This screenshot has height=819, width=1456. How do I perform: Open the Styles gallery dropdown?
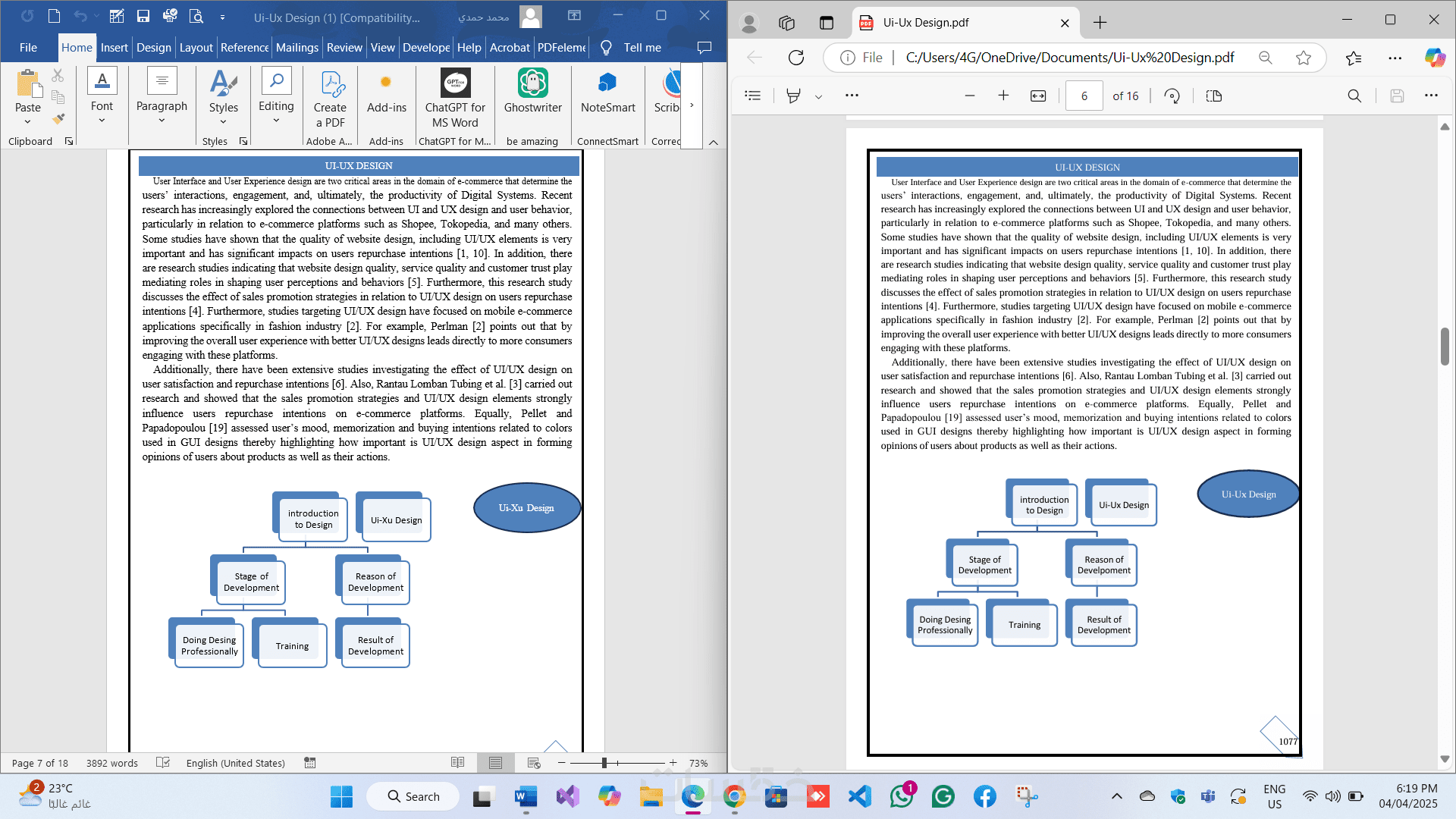tap(224, 121)
